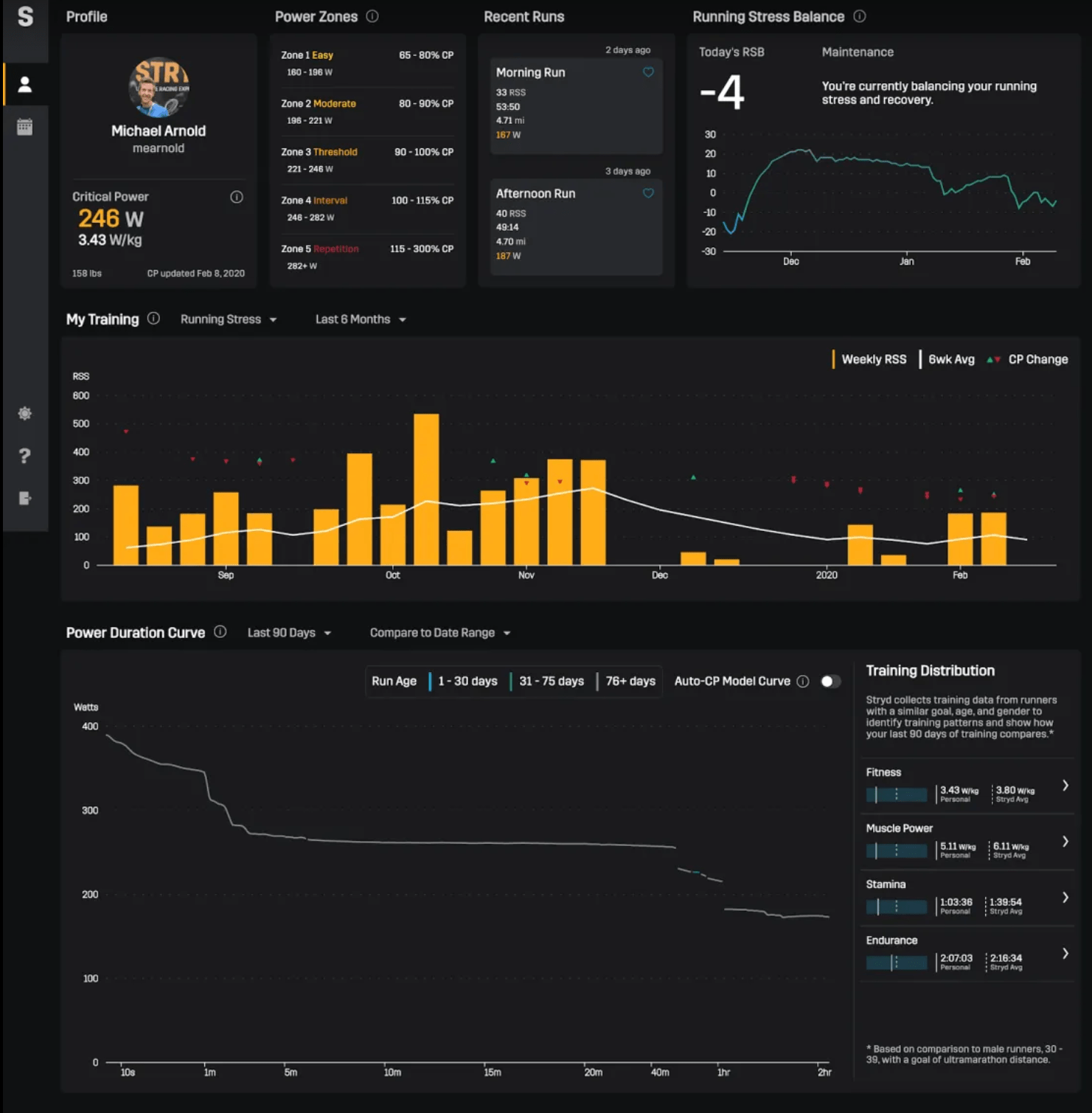Expand the Muscle Power comparison details

coord(1065,841)
